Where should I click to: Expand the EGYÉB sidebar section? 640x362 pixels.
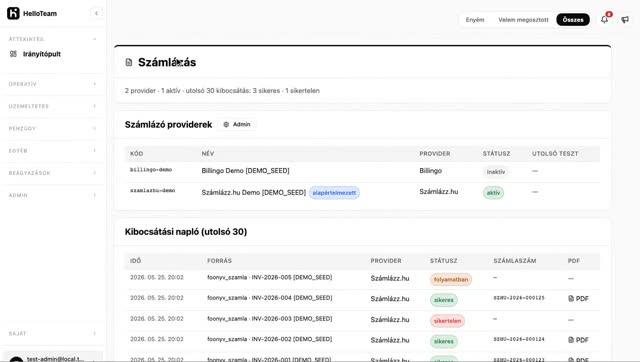(53, 151)
